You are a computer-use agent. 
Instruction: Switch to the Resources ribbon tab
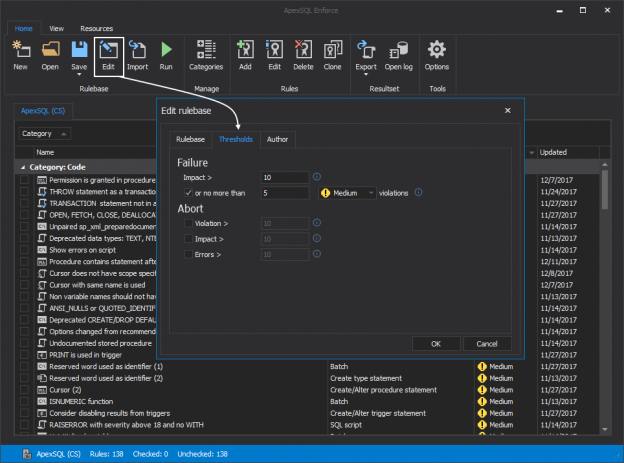(x=97, y=28)
